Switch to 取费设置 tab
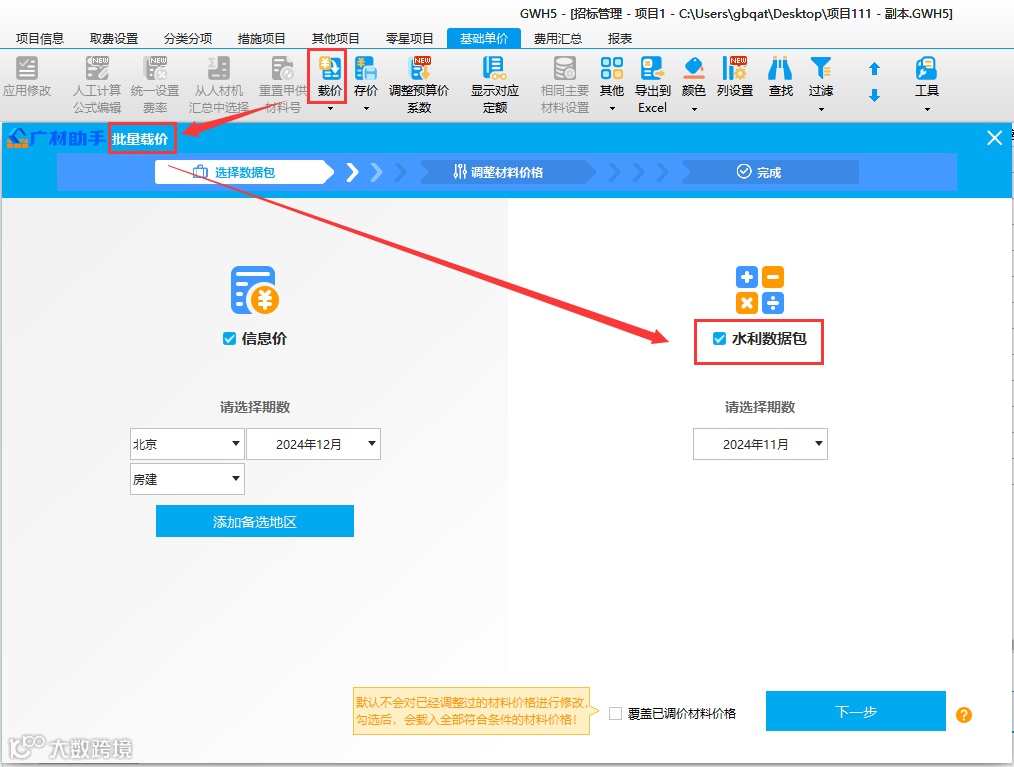The image size is (1014, 767). click(x=114, y=39)
